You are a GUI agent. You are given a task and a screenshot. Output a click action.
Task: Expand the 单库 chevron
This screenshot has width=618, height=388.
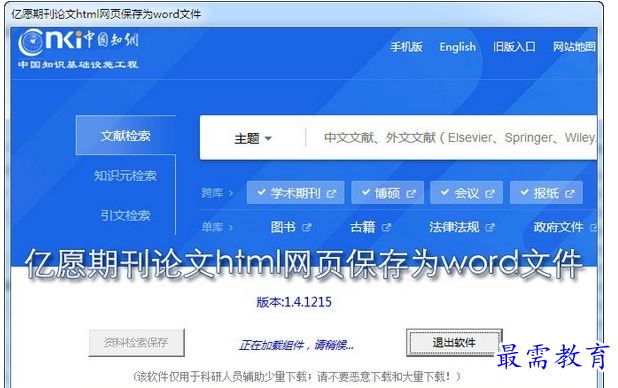pyautogui.click(x=231, y=227)
